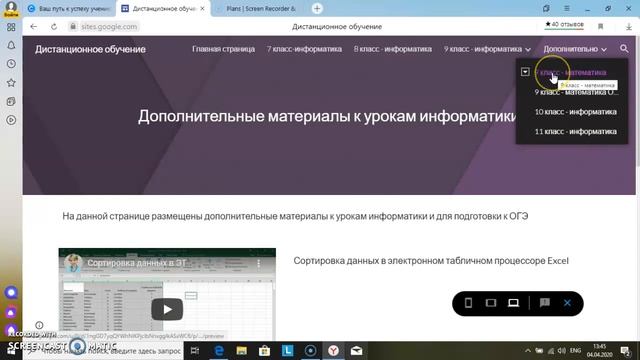The image size is (640, 360).
Task: Open collections icon in browser sidebar
Action: point(11,102)
